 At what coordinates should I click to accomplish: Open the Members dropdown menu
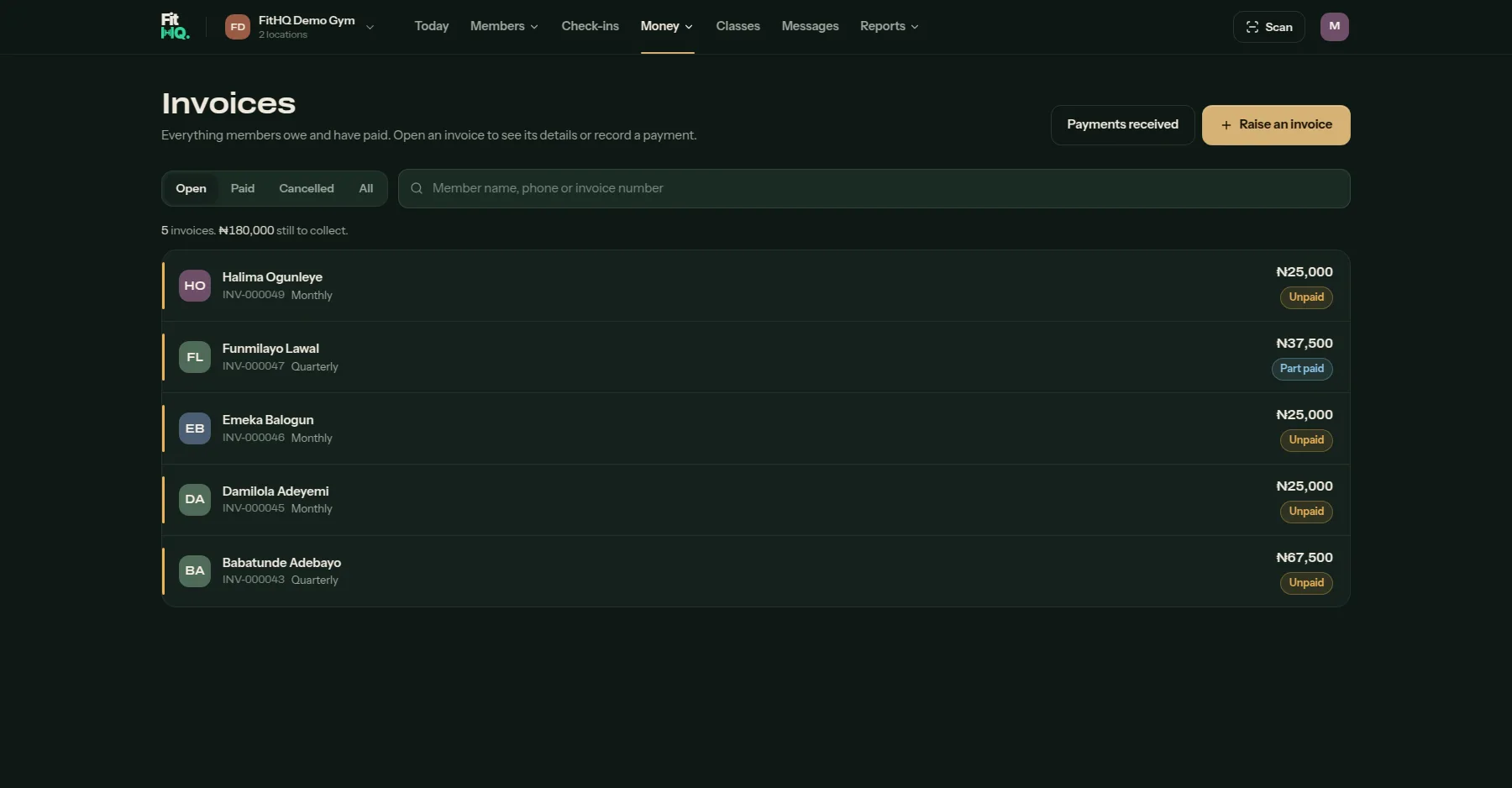pos(504,26)
